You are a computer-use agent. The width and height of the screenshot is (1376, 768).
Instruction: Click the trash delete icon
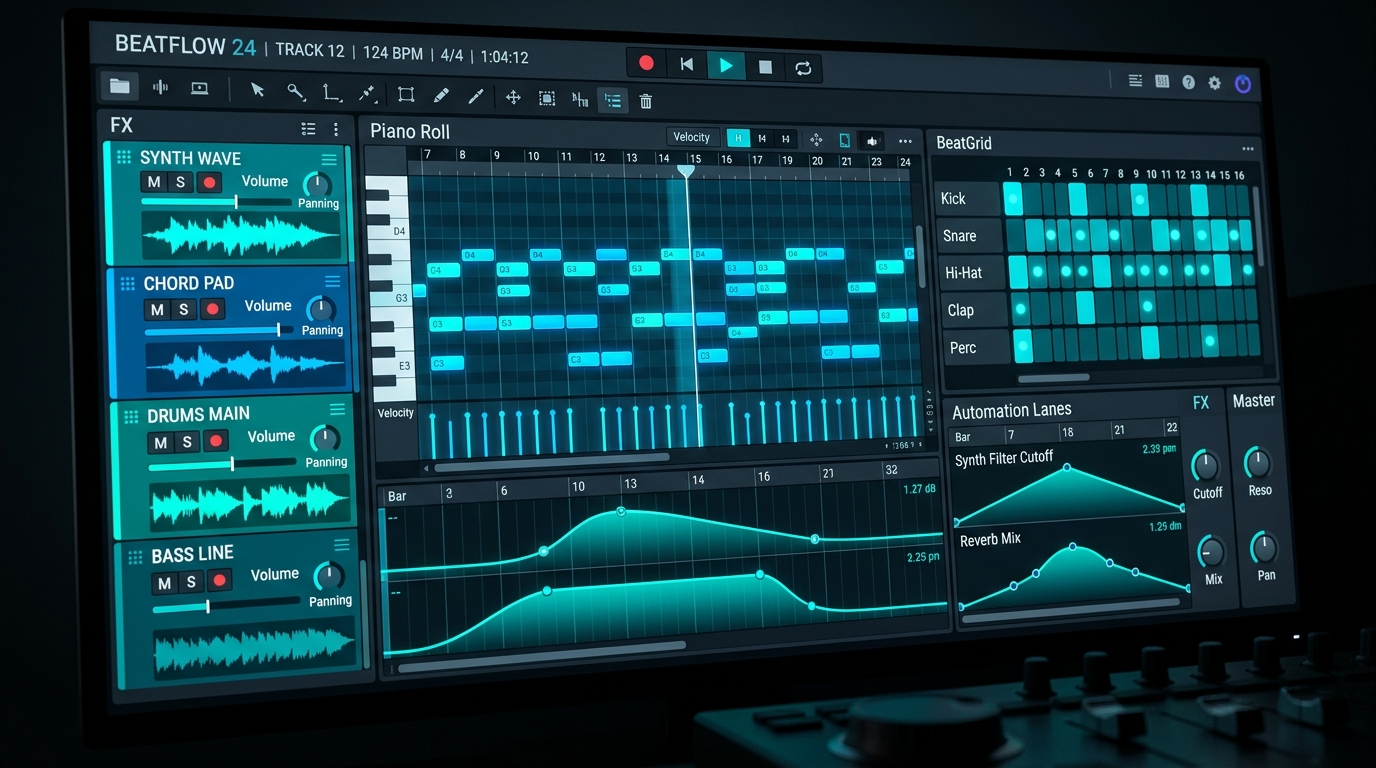pyautogui.click(x=646, y=101)
